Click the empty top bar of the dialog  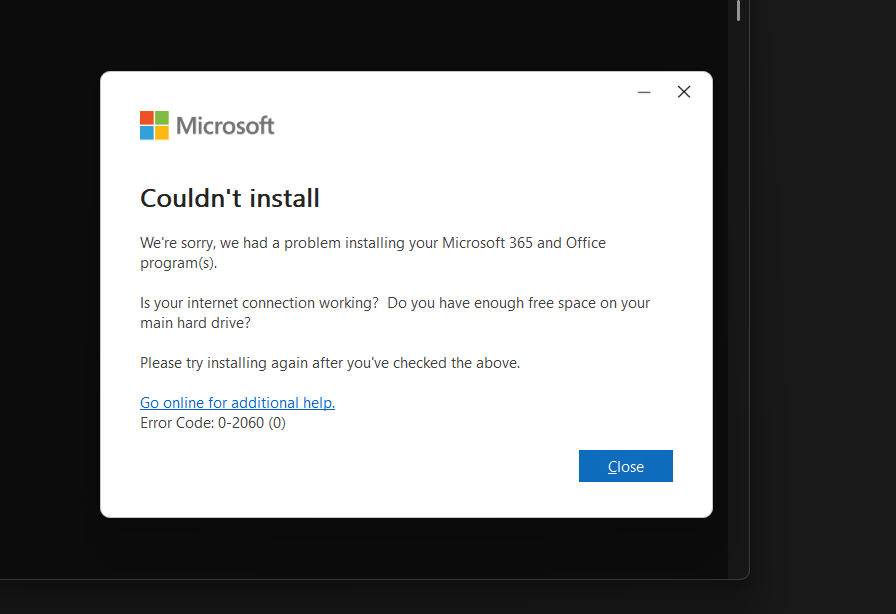click(400, 88)
